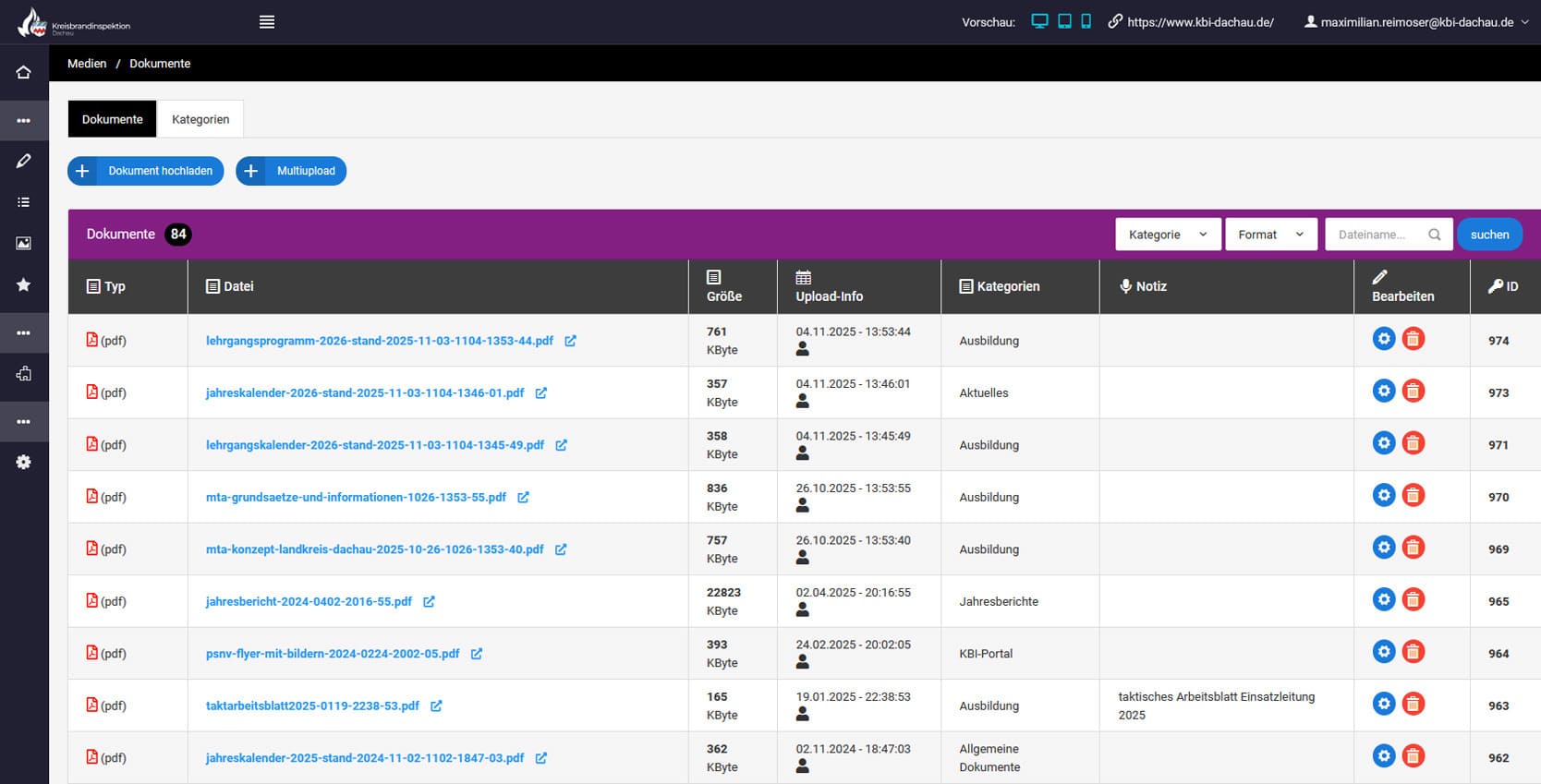Open external link icon for psnv-flyer document
Image resolution: width=1541 pixels, height=784 pixels.
pos(477,654)
